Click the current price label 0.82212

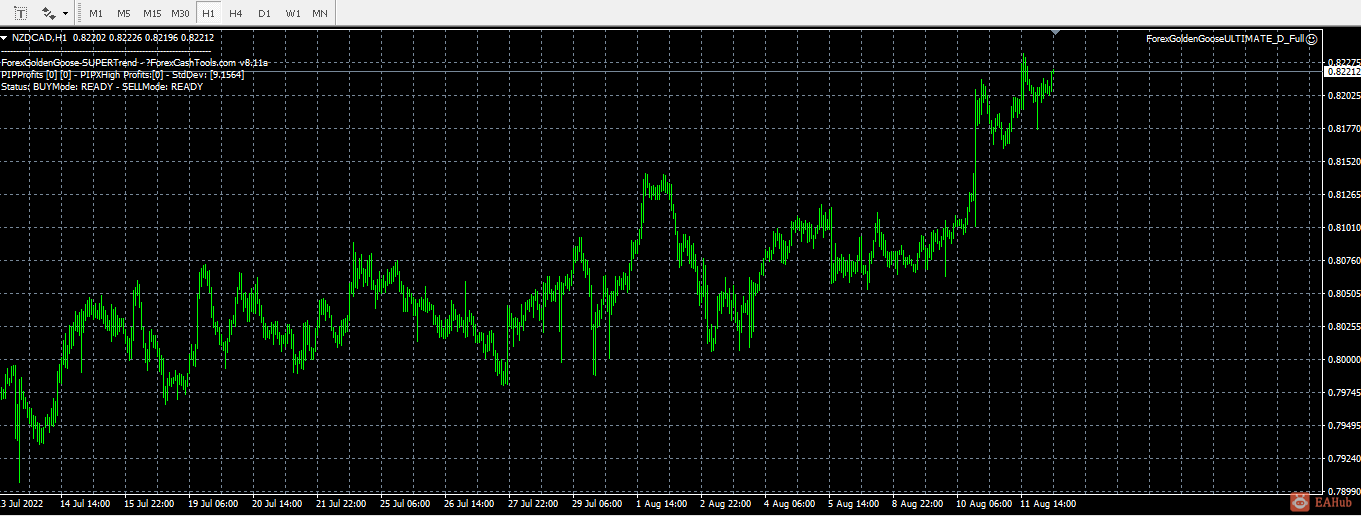click(x=1342, y=71)
